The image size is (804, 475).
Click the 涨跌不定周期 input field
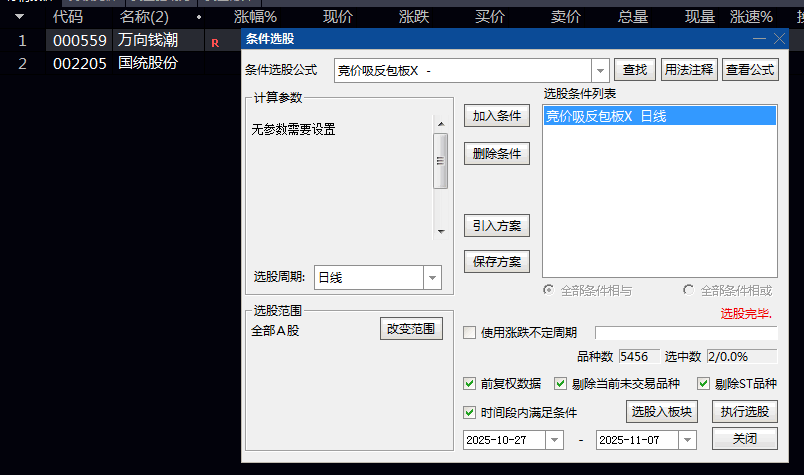[x=686, y=332]
